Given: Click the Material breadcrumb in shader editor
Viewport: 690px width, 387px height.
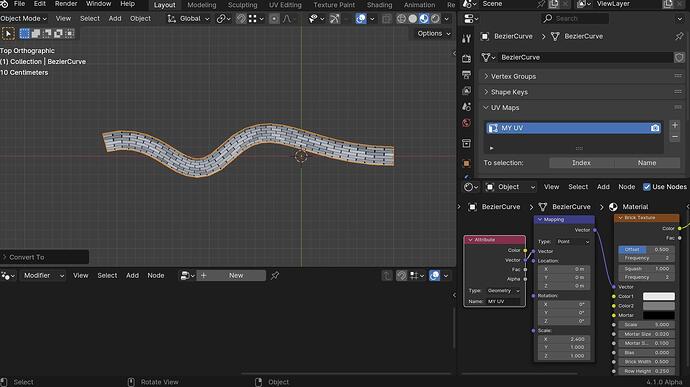Looking at the screenshot, I should point(635,207).
